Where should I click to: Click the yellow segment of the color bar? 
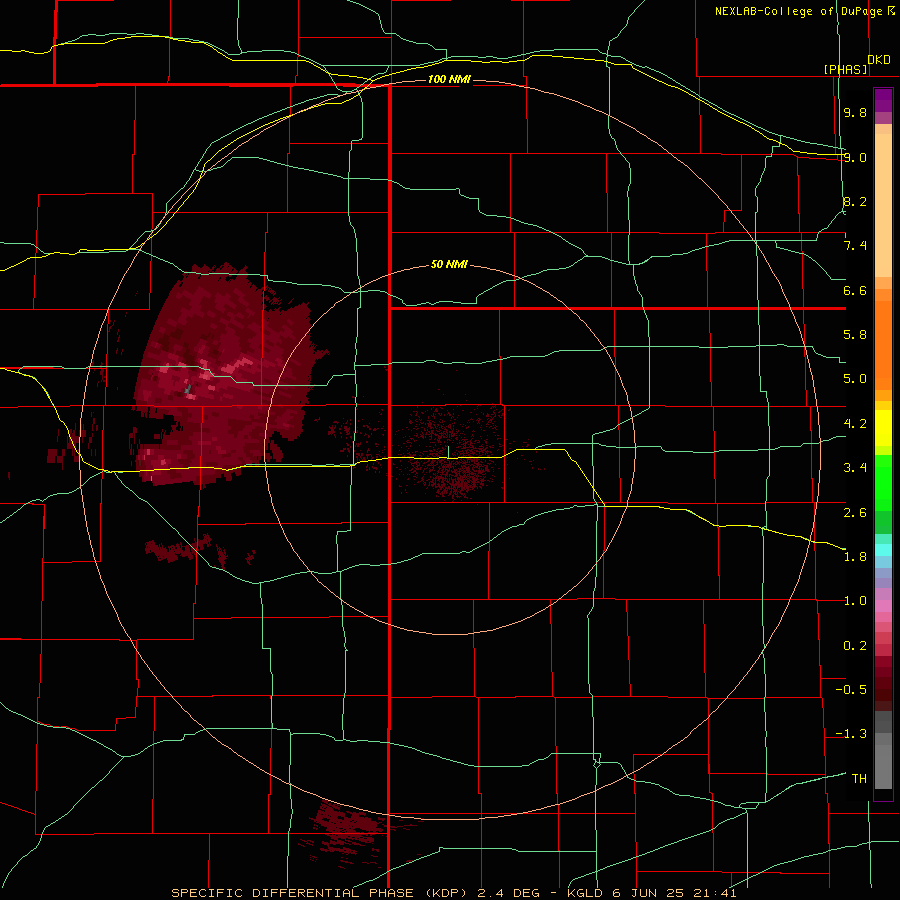click(x=883, y=428)
